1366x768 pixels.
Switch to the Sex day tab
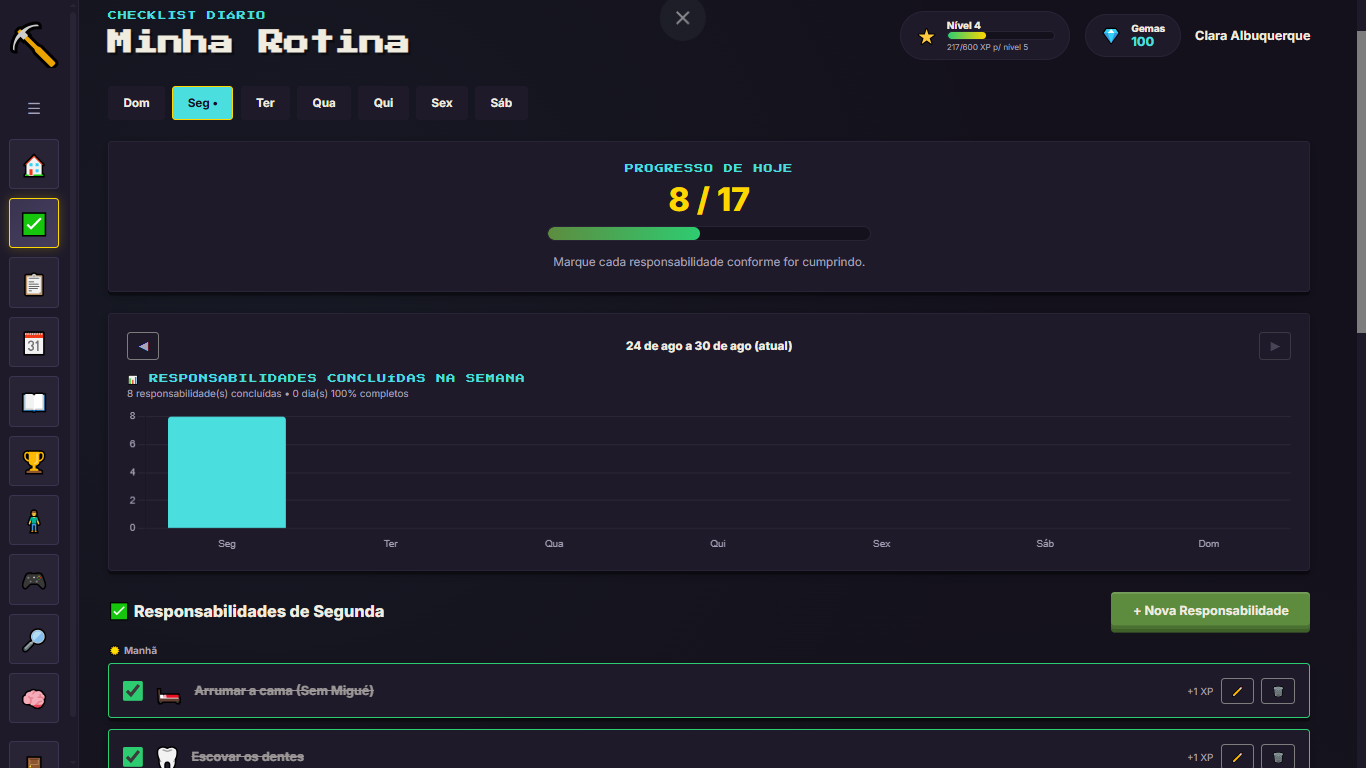442,103
